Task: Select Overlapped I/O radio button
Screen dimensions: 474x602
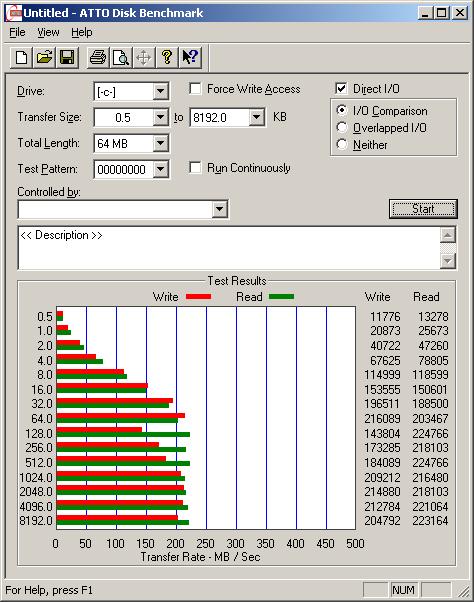Action: 342,127
